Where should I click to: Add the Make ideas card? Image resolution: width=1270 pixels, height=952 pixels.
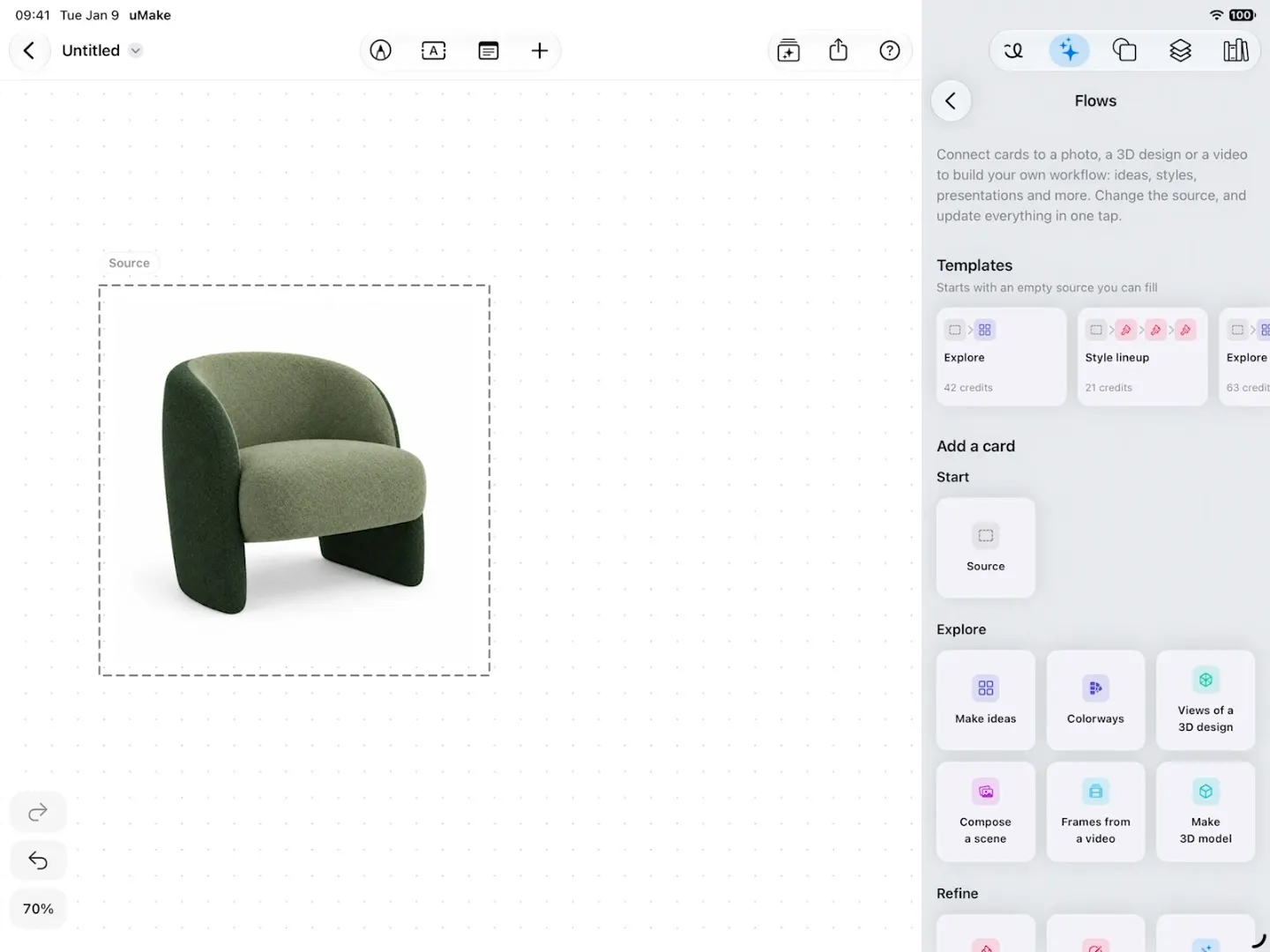[x=986, y=700]
